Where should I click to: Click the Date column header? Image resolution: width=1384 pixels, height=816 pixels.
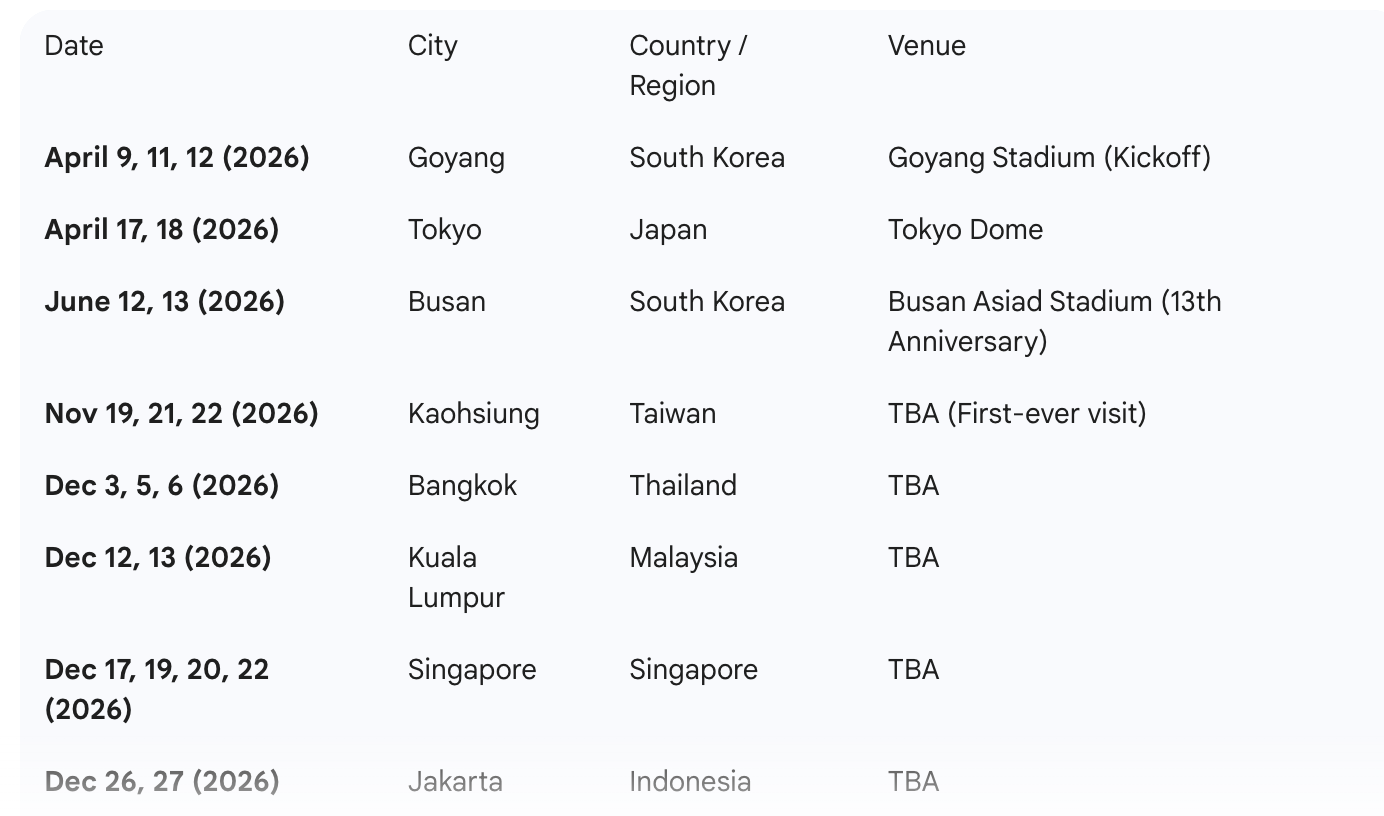(74, 46)
